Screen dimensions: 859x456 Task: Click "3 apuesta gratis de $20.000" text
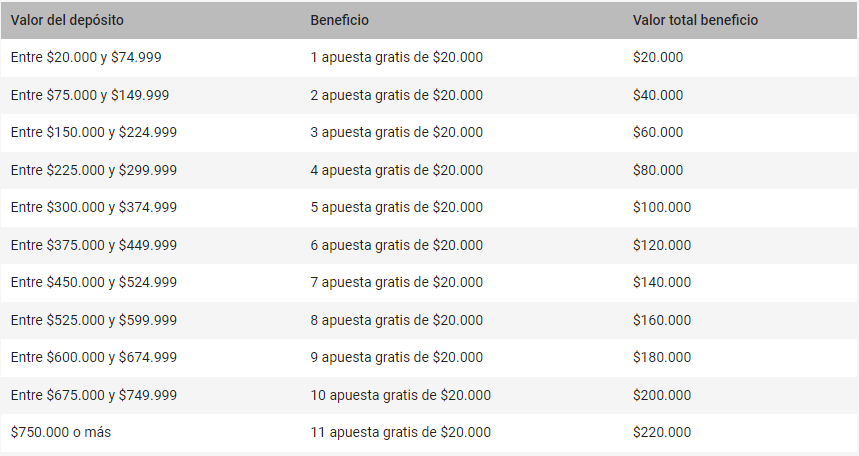(396, 132)
